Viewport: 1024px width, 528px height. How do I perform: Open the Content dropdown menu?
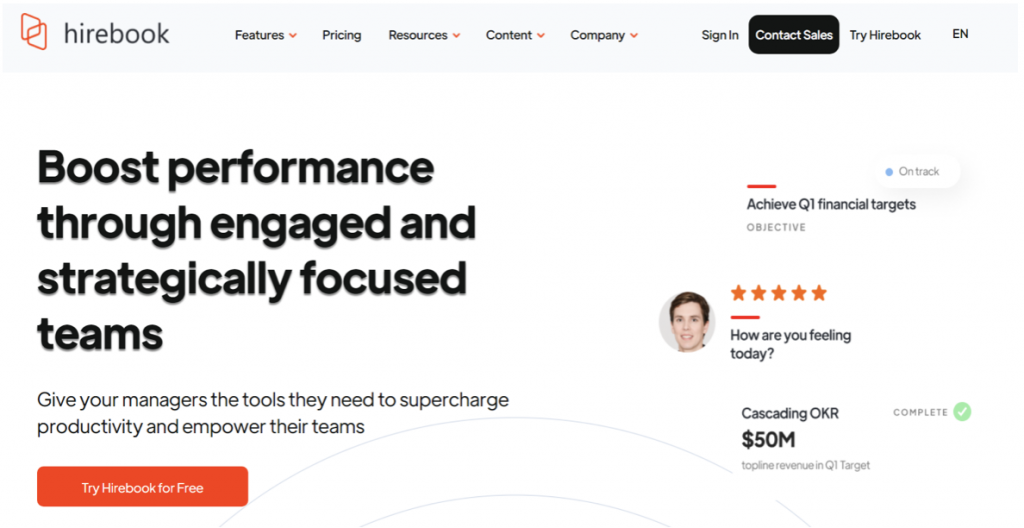tap(515, 35)
